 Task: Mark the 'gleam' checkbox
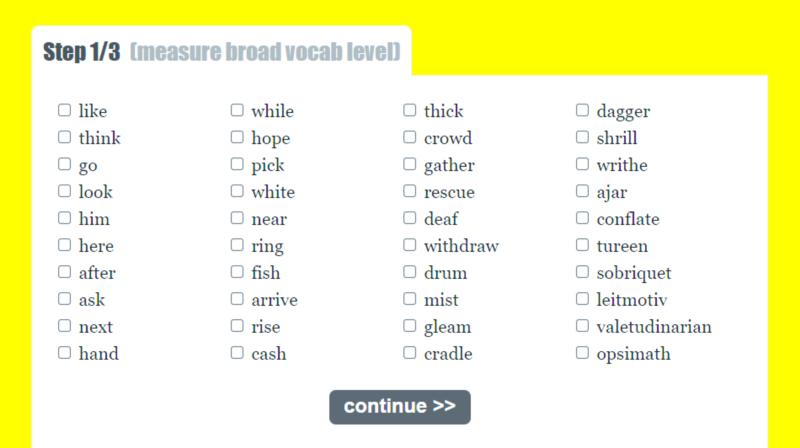tap(410, 326)
